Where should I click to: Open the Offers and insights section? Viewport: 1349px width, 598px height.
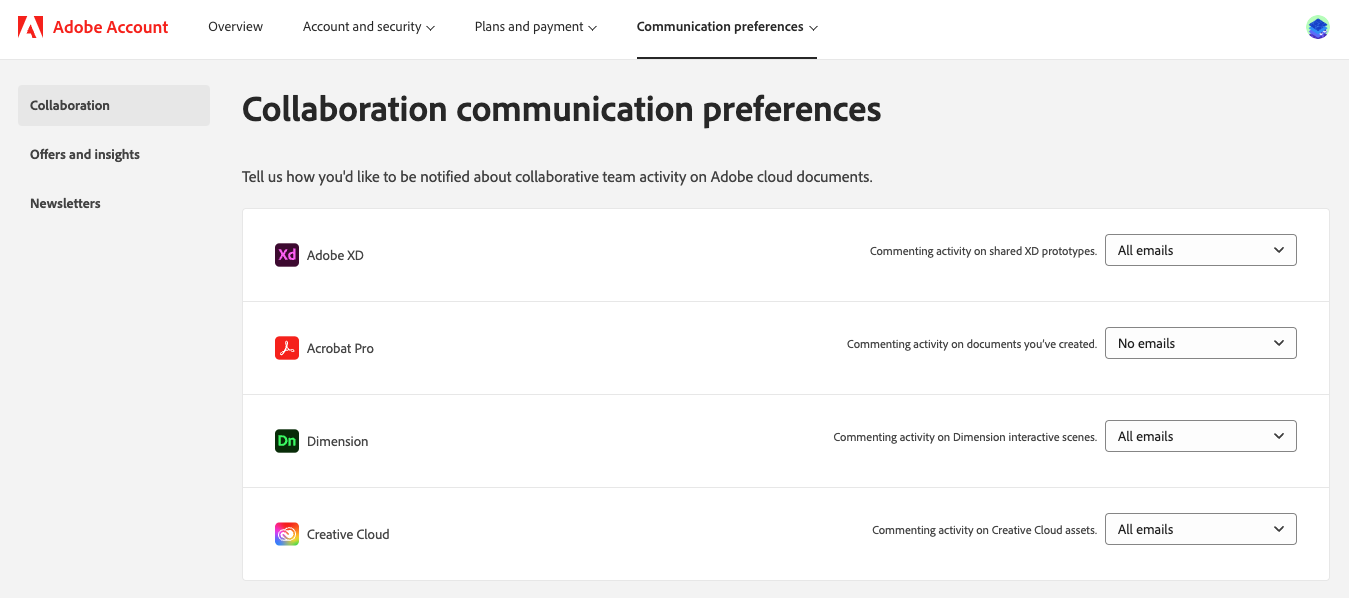tap(85, 154)
